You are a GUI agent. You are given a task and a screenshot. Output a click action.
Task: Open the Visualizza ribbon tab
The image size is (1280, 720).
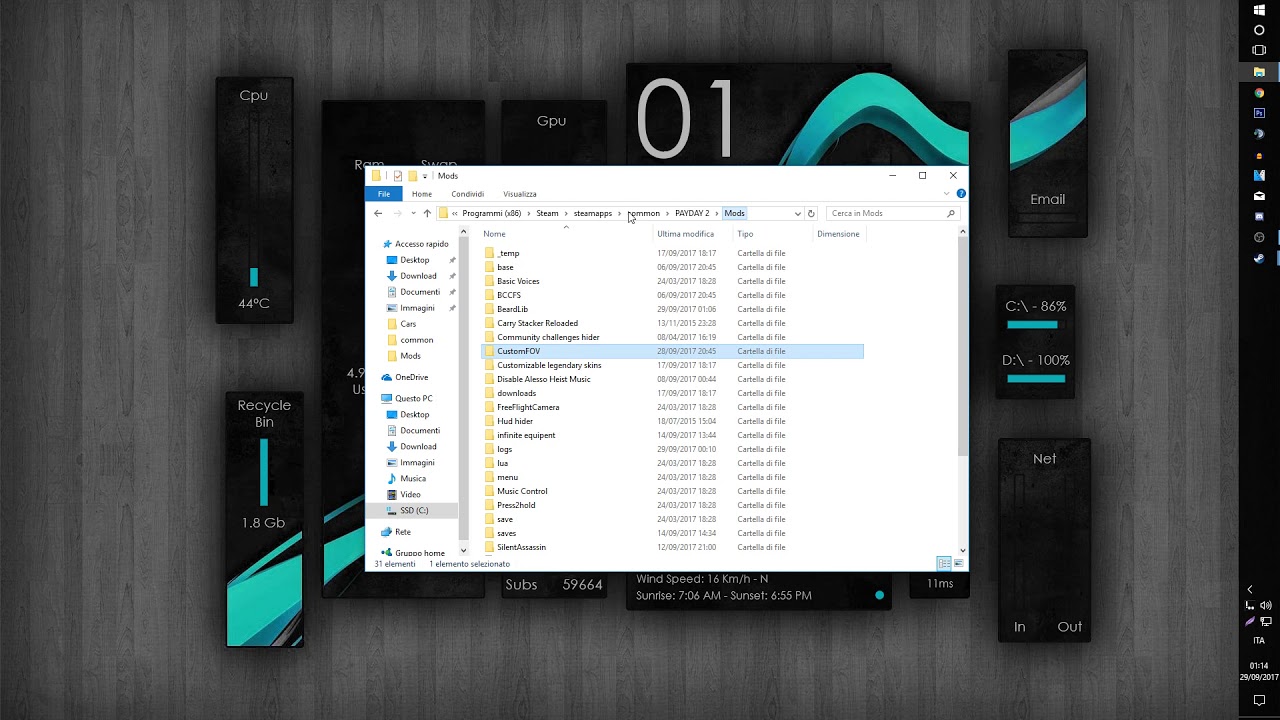520,194
